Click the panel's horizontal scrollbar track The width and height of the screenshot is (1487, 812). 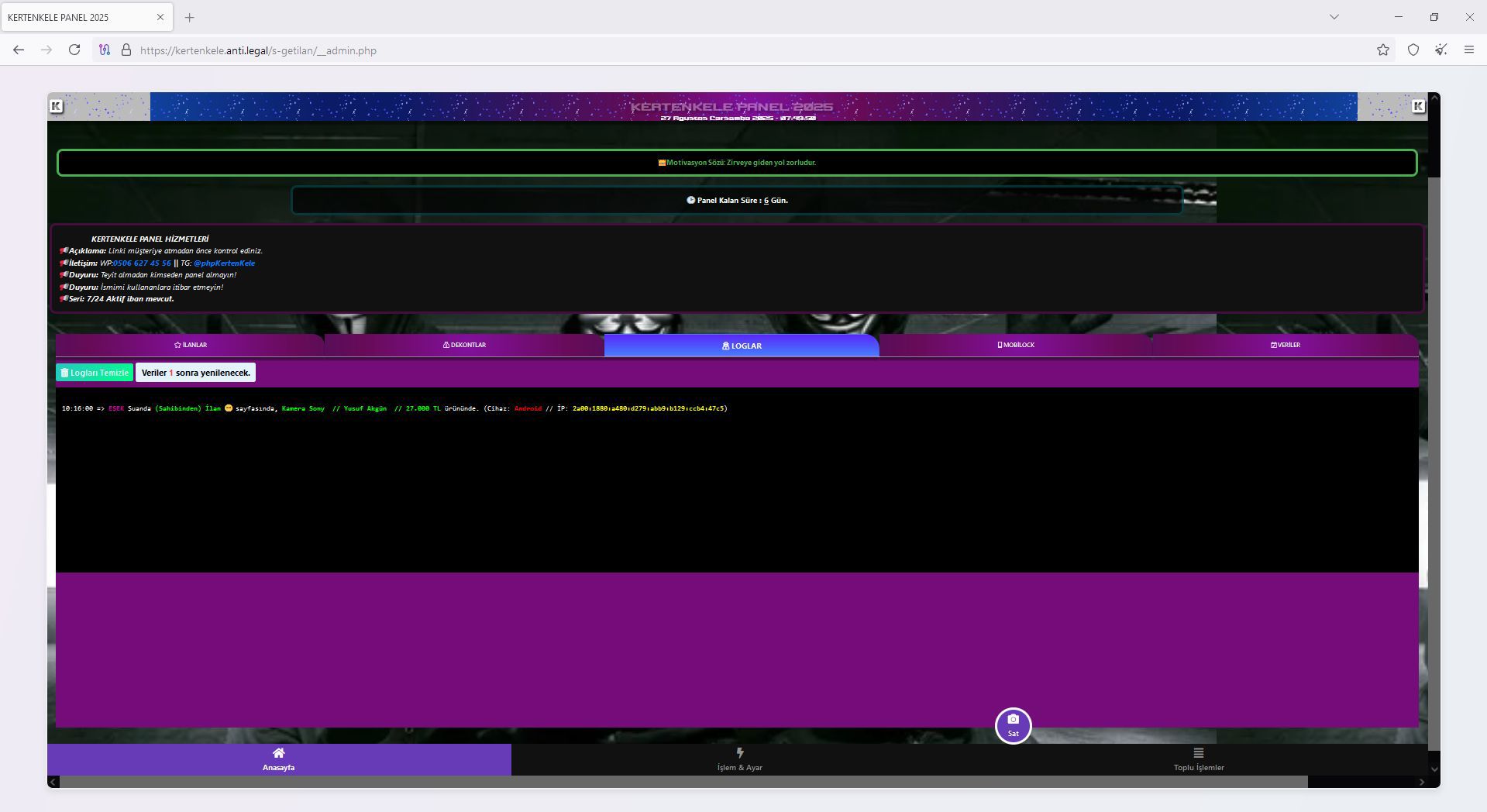pyautogui.click(x=1364, y=782)
